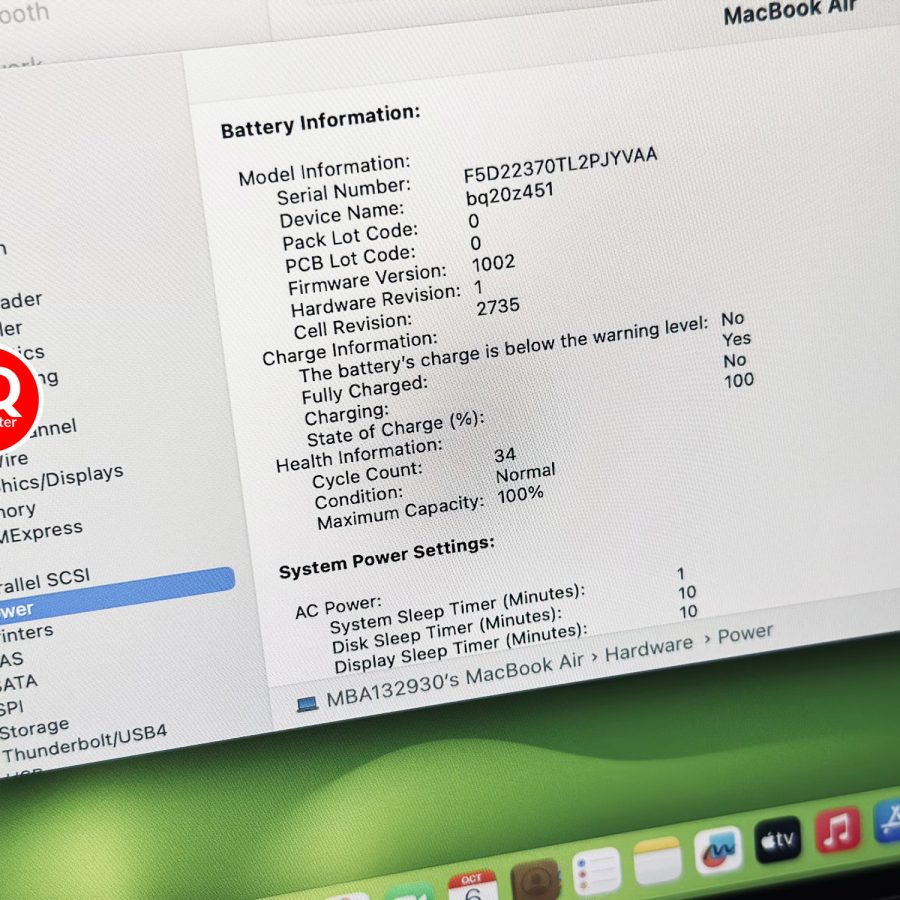The height and width of the screenshot is (900, 900).
Task: Click the serial number F5D22370TL2PJYVAA
Action: coord(560,164)
